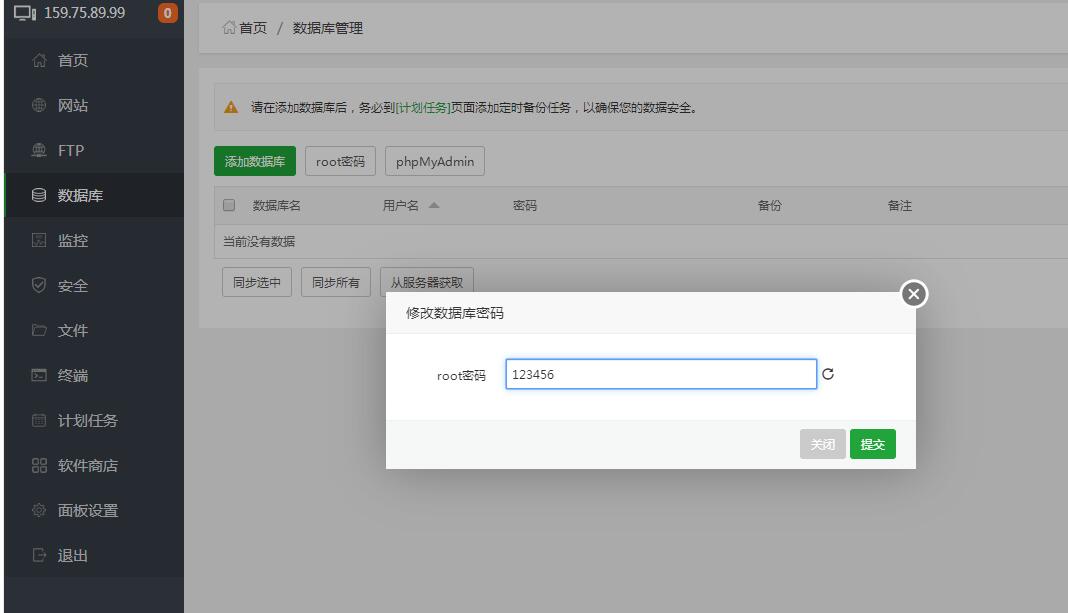Image resolution: width=1068 pixels, height=613 pixels.
Task: Click the FTP icon in sidebar
Action: point(40,151)
